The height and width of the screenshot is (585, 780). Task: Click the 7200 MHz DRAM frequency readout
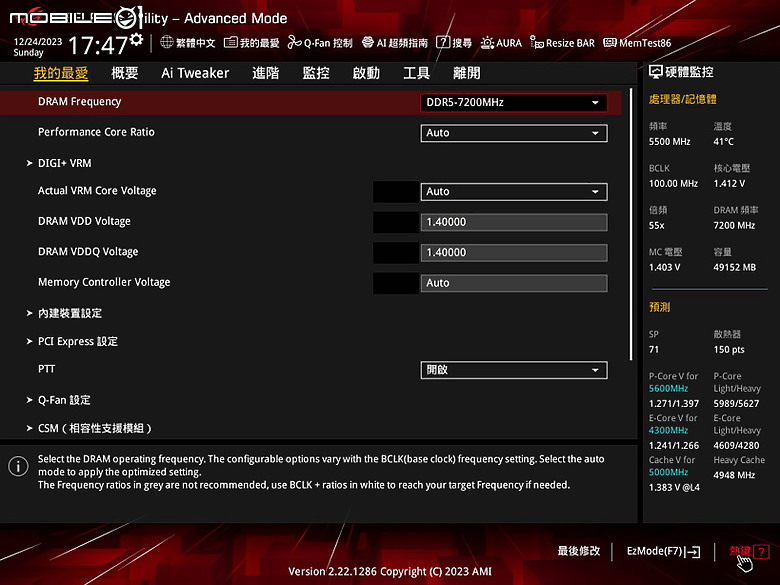click(734, 225)
